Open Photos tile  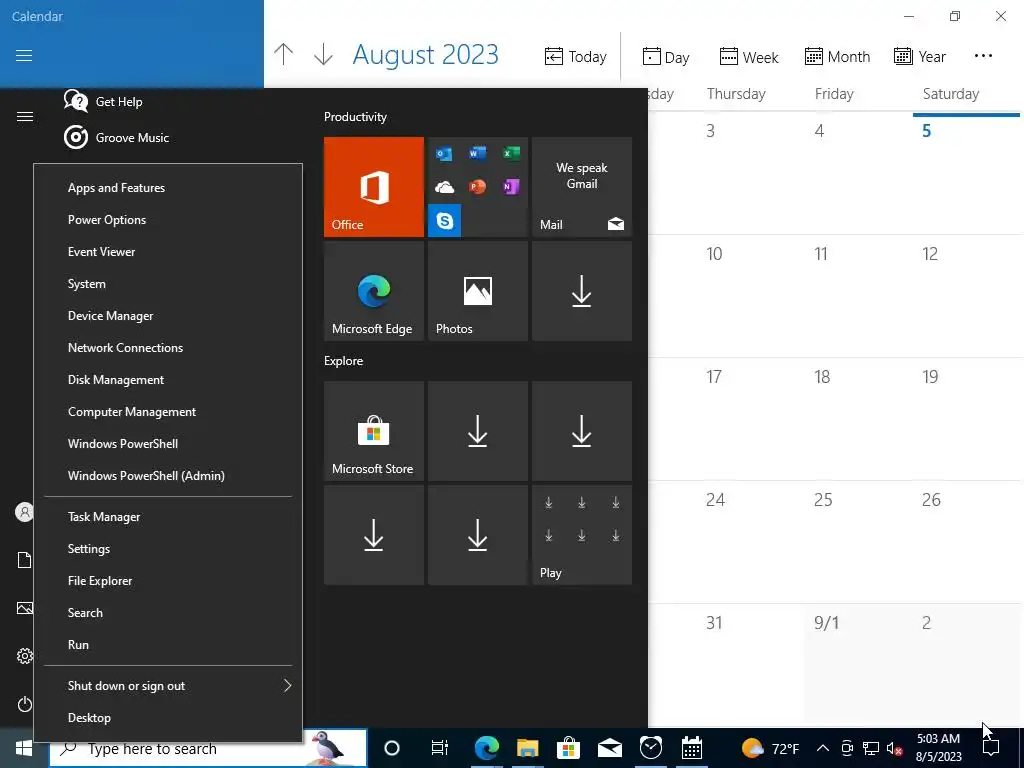[477, 291]
